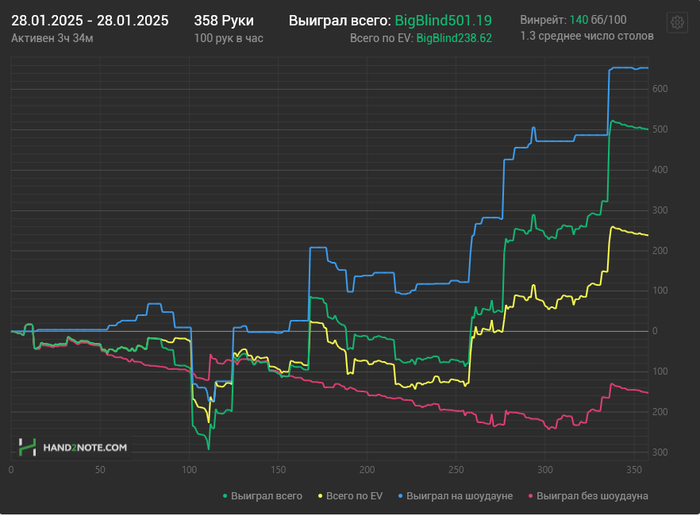Toggle the 'Всего по EV' yellow legend series
700x516 pixels.
coord(350,496)
